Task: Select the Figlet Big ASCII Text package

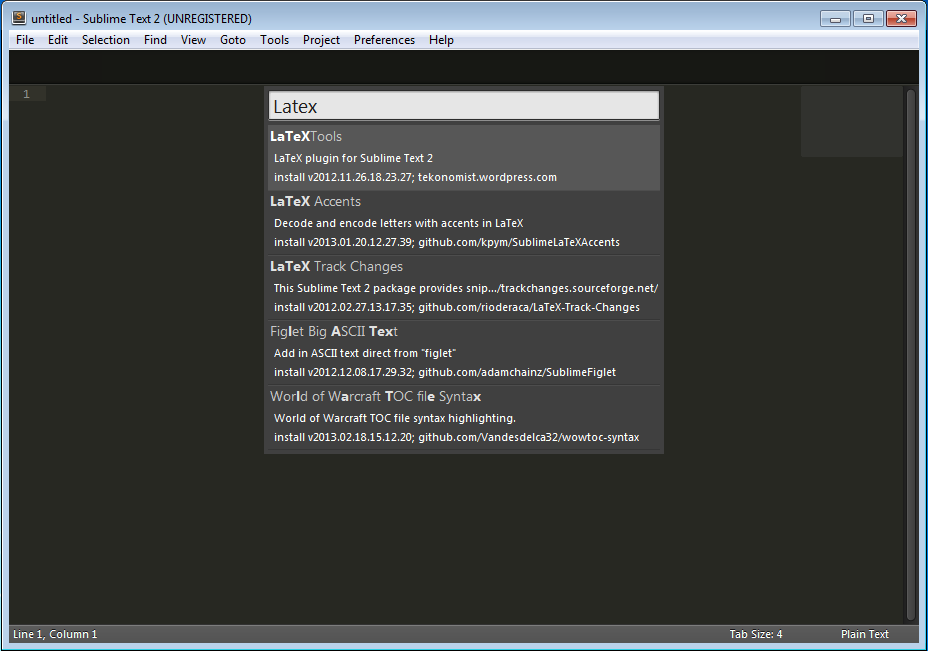Action: coord(464,353)
